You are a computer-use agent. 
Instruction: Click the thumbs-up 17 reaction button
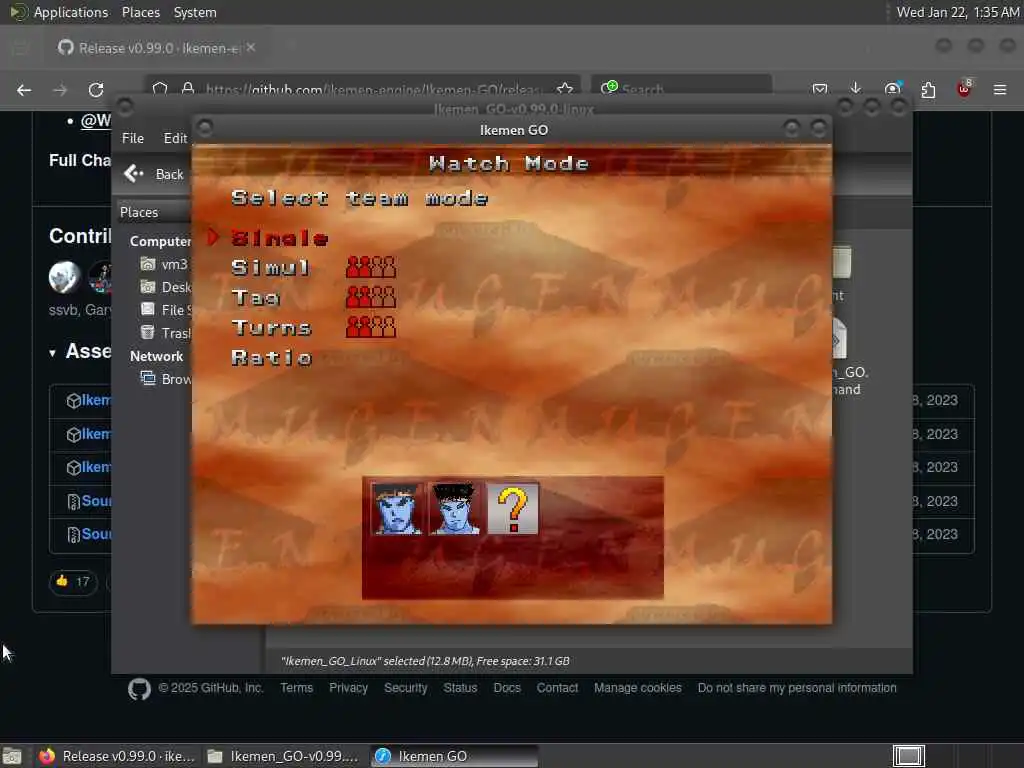coord(73,582)
